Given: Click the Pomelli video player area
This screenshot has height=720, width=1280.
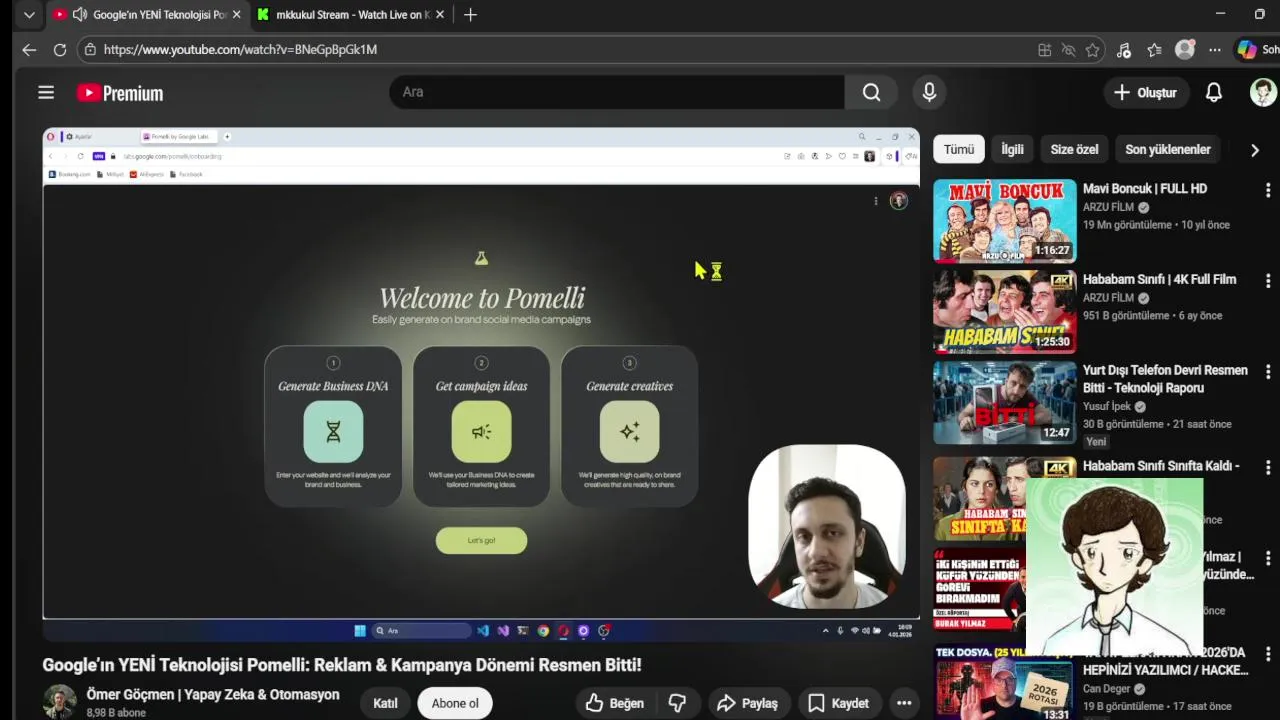Looking at the screenshot, I should click(x=481, y=385).
